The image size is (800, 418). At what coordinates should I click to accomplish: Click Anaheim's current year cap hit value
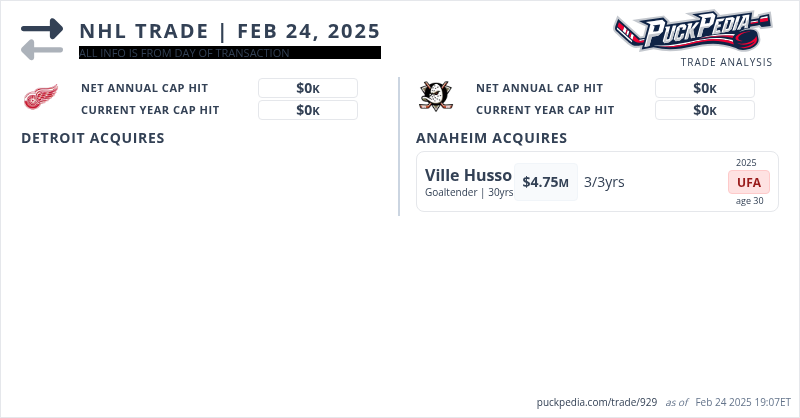click(704, 110)
